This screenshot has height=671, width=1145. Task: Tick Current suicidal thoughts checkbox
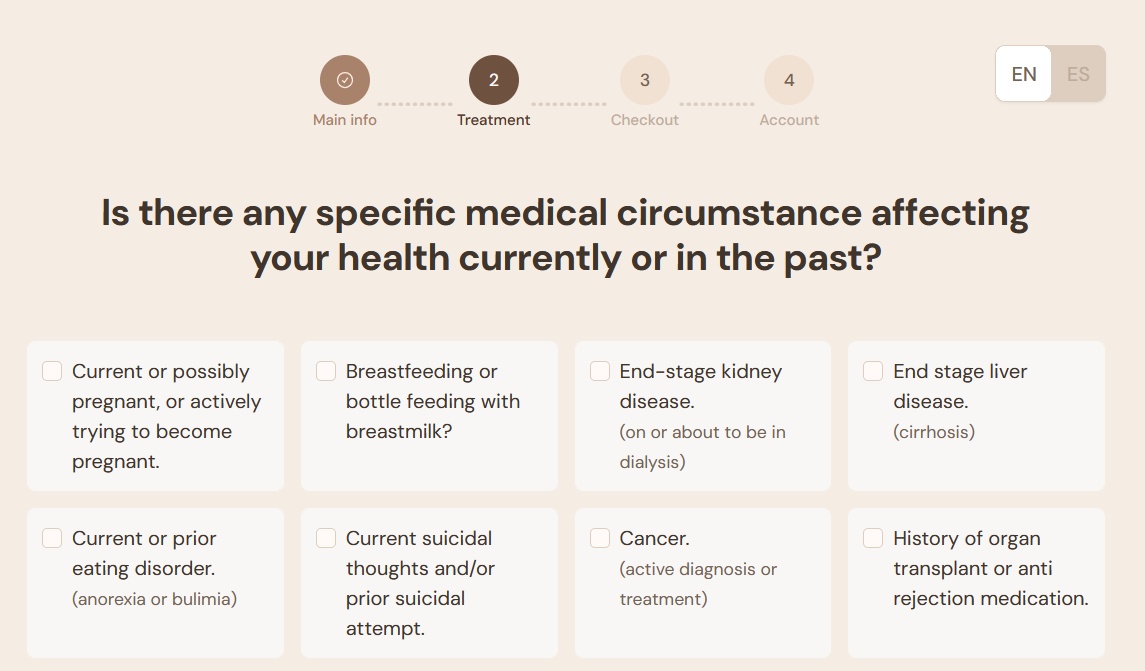(326, 538)
